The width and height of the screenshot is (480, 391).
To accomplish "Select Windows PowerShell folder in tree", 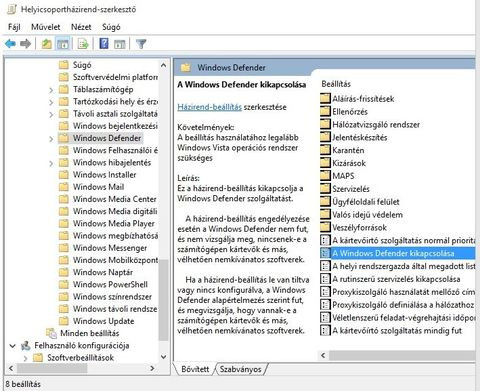I will click(x=103, y=284).
